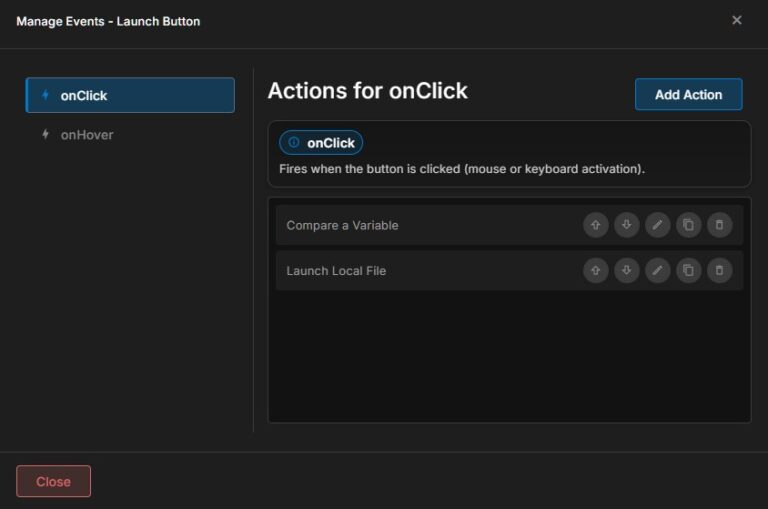Click the info icon in onClick badge
Viewport: 768px width, 509px height.
coord(293,143)
